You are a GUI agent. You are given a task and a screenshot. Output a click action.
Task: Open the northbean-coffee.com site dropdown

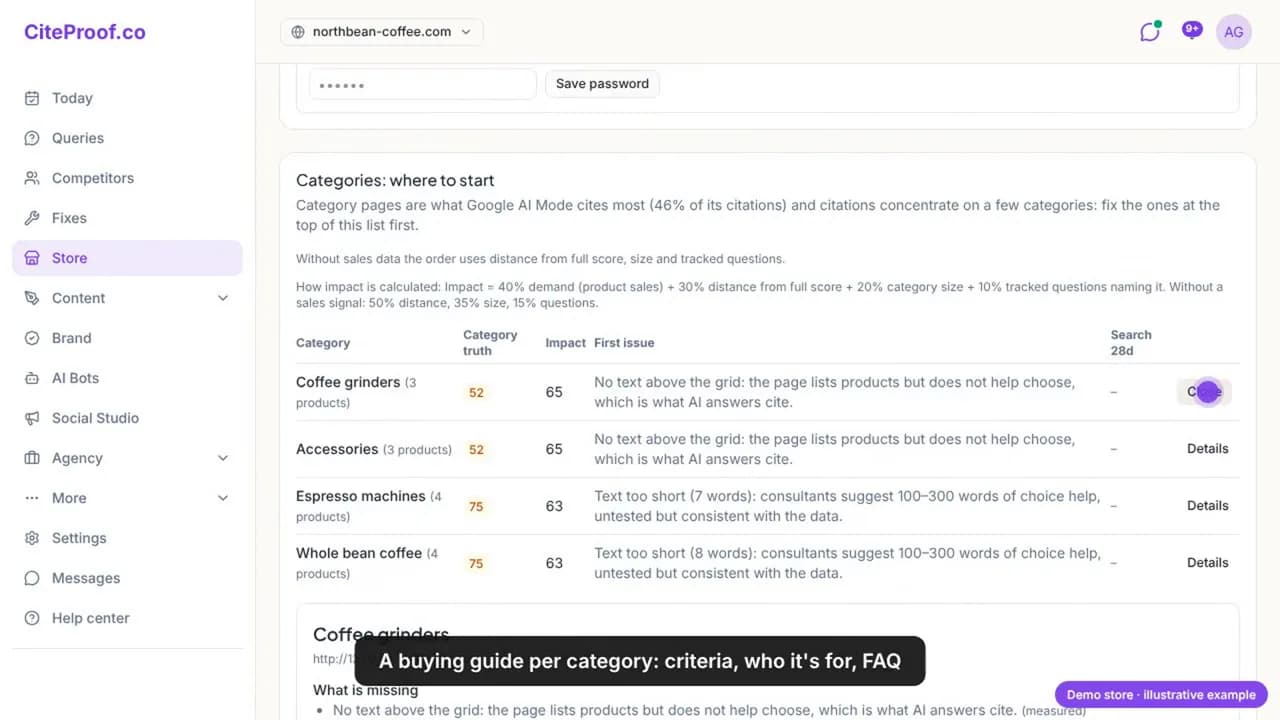tap(382, 32)
